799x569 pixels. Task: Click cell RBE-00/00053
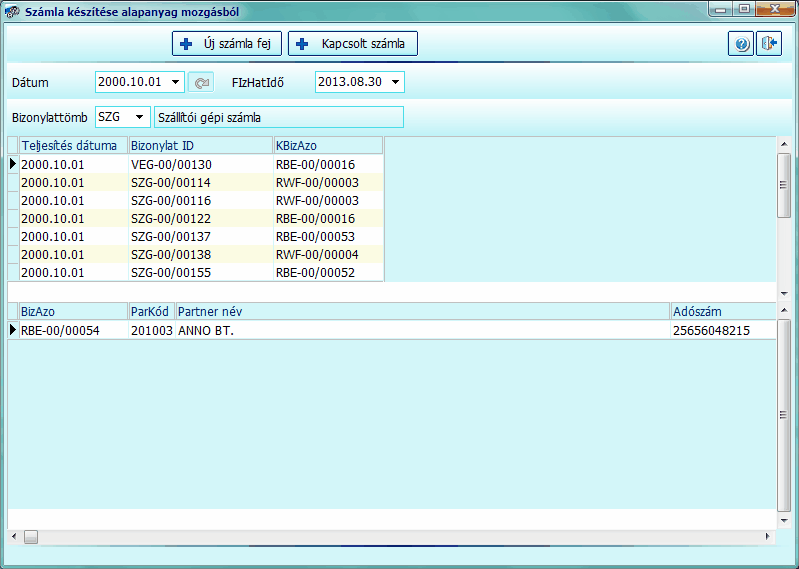point(328,236)
